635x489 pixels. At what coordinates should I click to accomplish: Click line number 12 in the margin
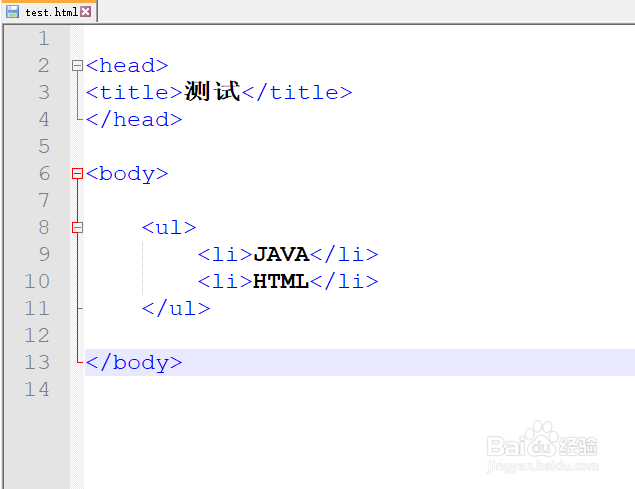pos(37,335)
